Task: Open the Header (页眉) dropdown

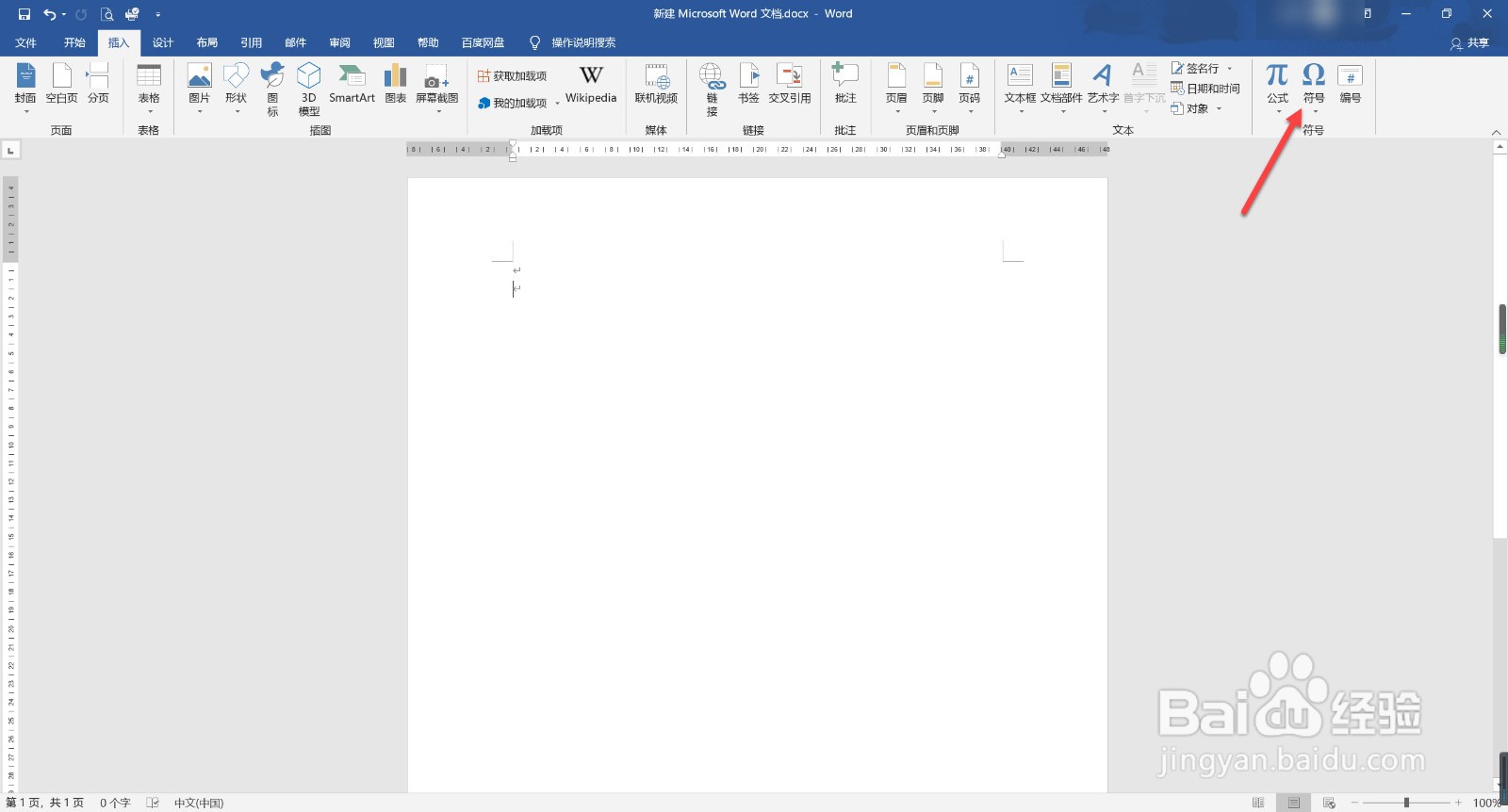Action: pos(896,89)
